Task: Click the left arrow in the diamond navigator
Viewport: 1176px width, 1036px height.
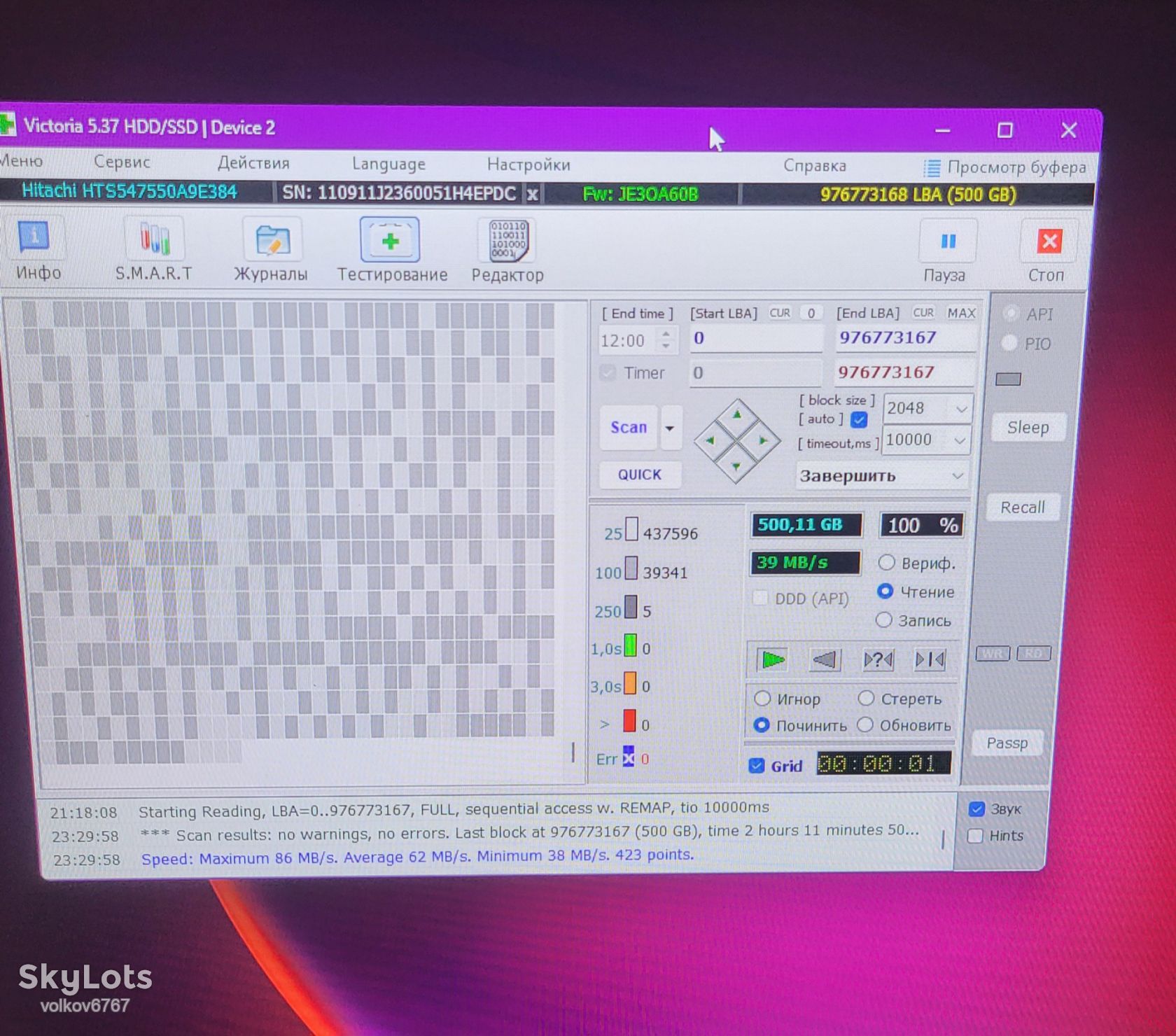Action: point(710,440)
